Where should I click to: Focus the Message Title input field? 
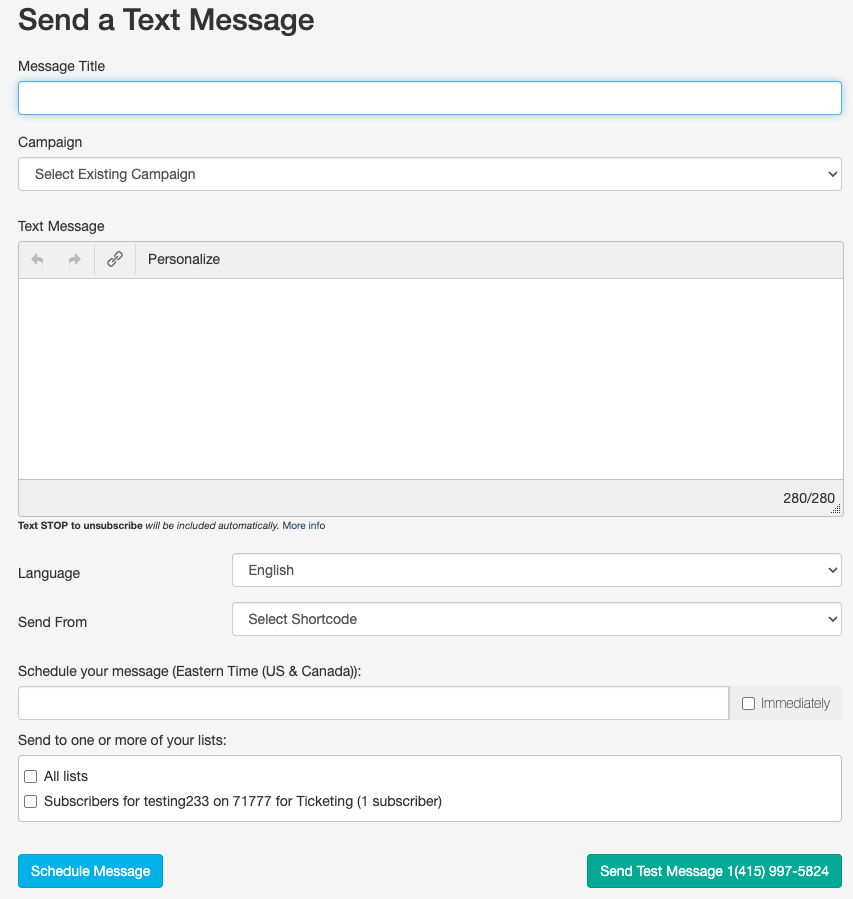click(430, 98)
